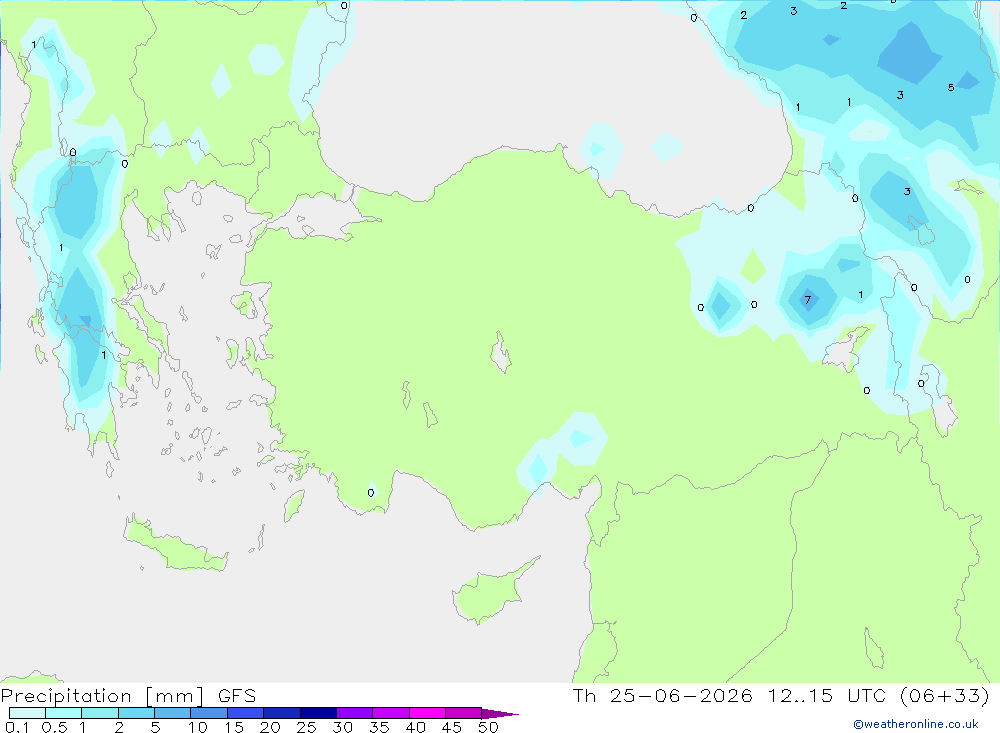
Task: Click the '15' legend scale label
Action: (234, 727)
